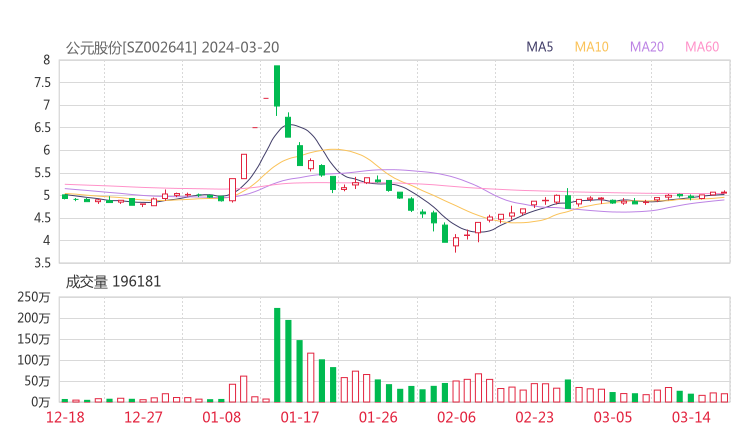This screenshot has width=740, height=440.
Task: Click the tallest green volume bar
Action: [x=277, y=355]
